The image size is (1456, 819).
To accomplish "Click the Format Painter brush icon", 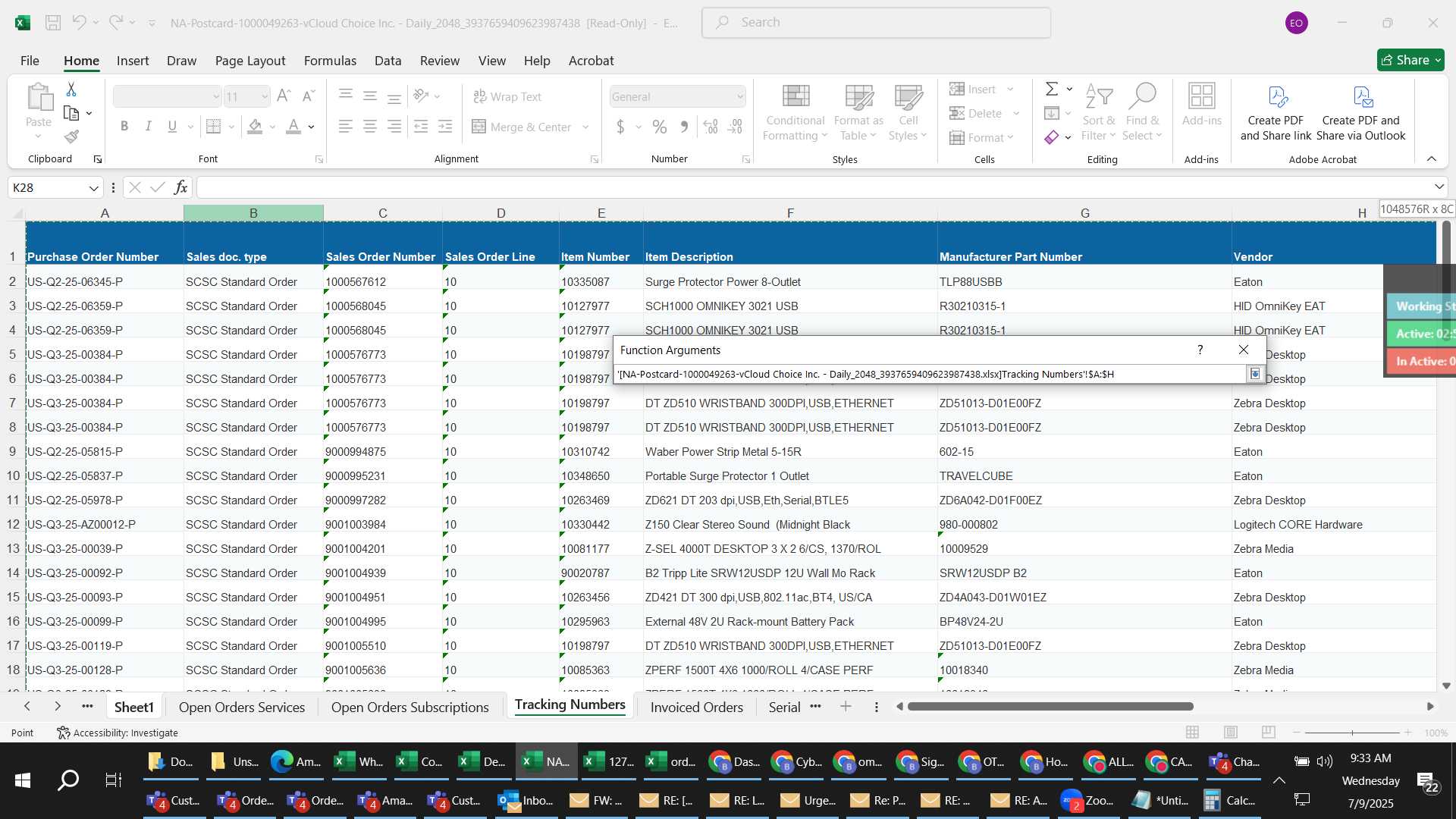I will pos(71,136).
